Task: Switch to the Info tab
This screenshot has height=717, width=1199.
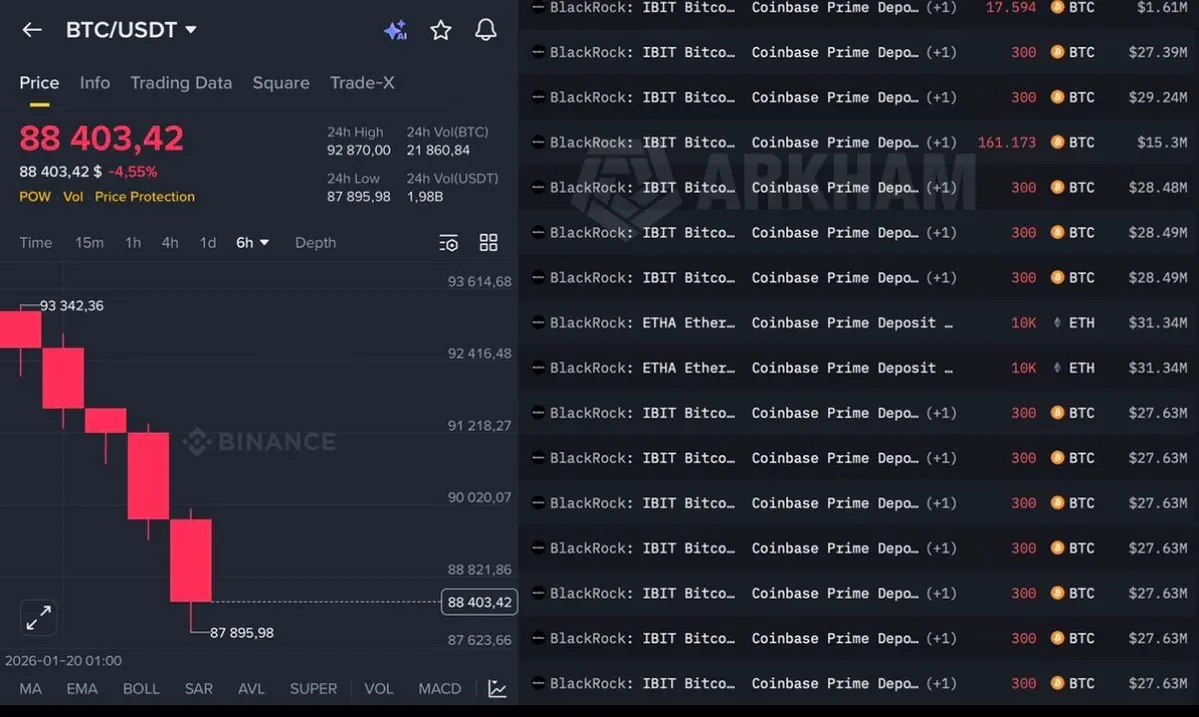Action: click(x=95, y=83)
